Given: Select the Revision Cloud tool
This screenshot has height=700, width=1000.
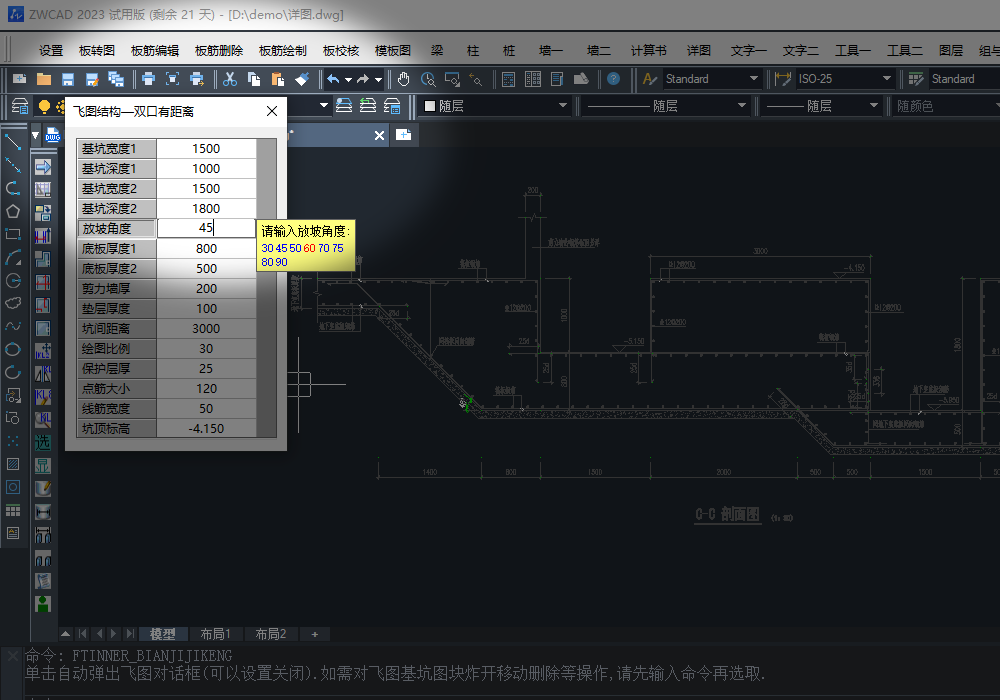Looking at the screenshot, I should (x=13, y=303).
